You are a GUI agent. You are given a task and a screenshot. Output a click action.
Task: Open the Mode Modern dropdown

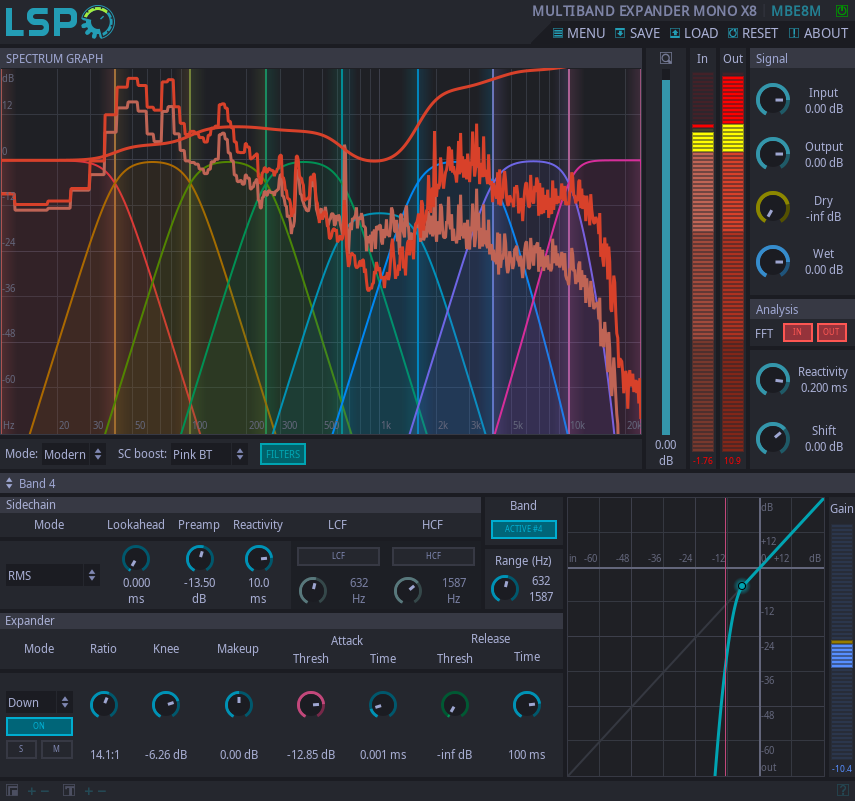coord(73,454)
